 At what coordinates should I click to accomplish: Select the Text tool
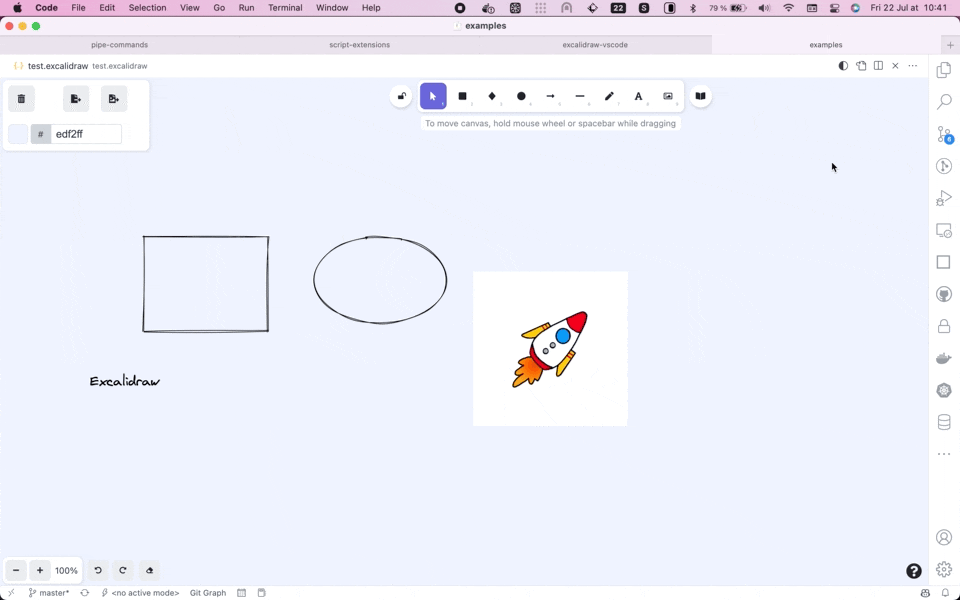coord(639,96)
